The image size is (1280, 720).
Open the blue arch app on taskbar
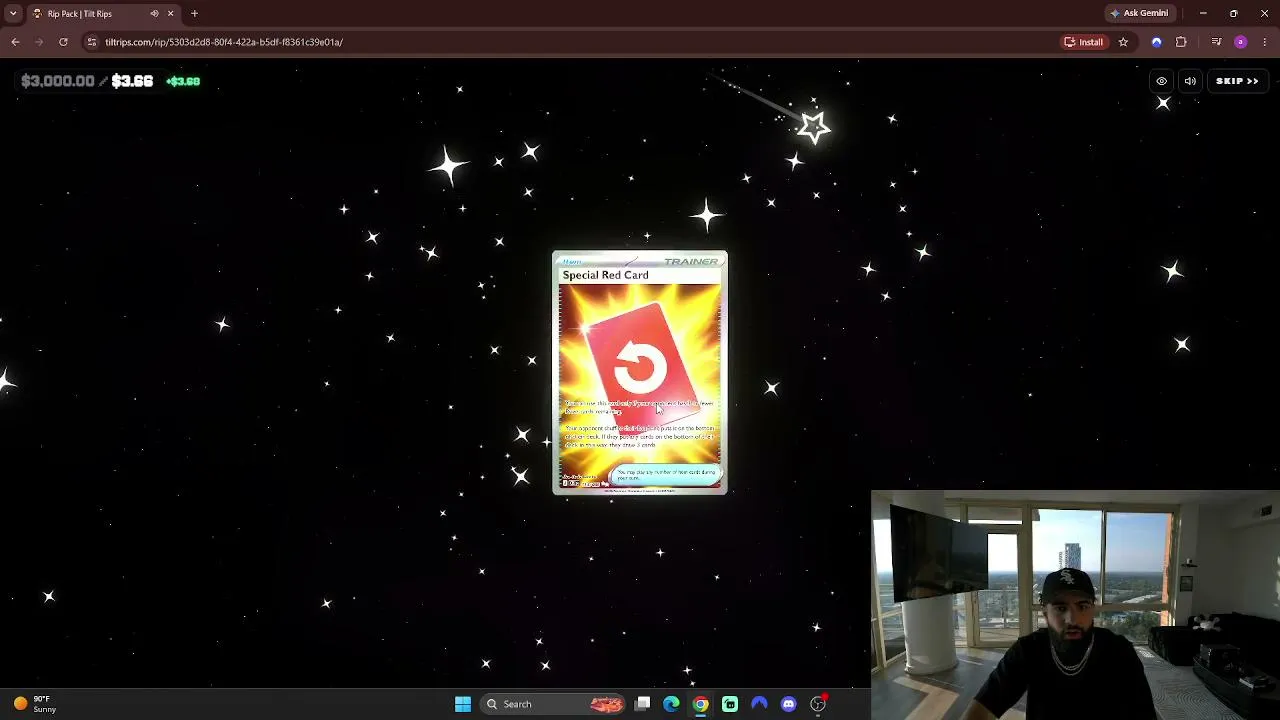[x=759, y=704]
